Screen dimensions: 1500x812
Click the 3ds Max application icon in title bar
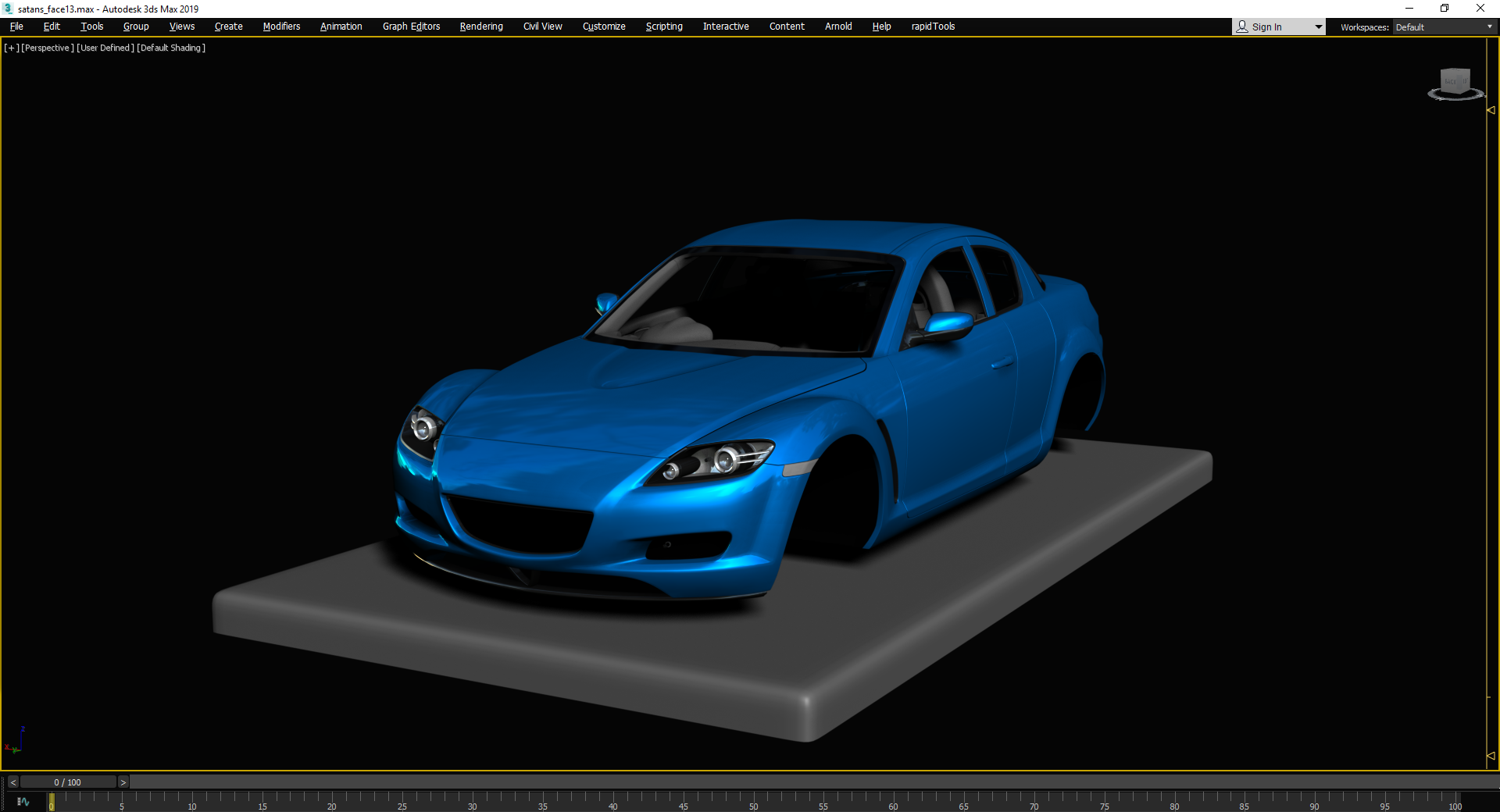tap(8, 9)
